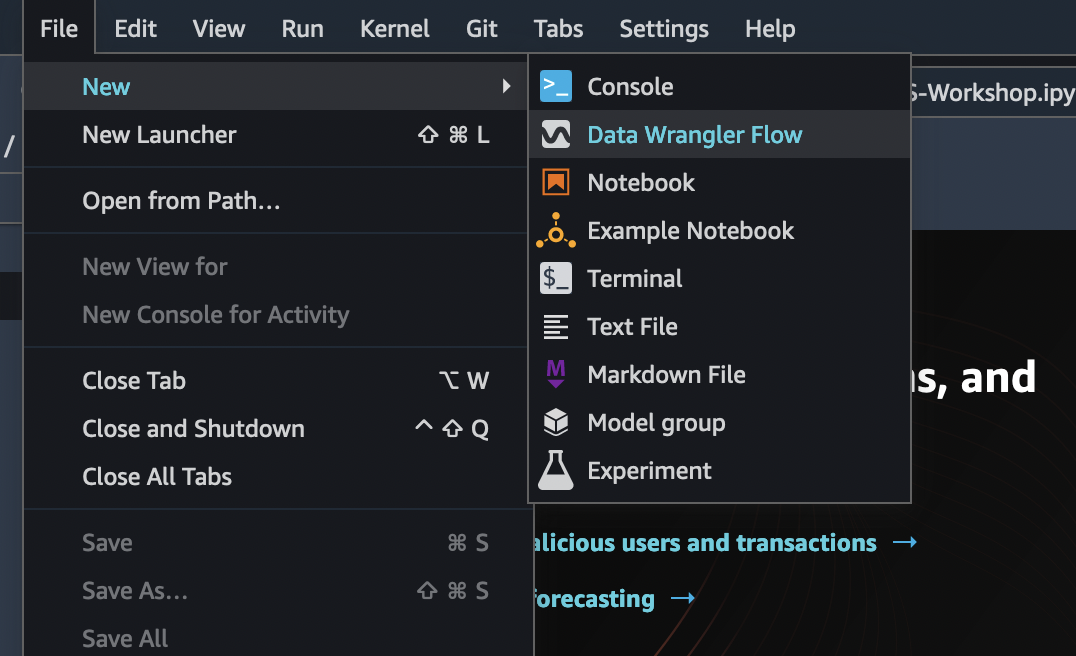The image size is (1076, 656).
Task: Click the purple Markdown File icon
Action: click(556, 374)
